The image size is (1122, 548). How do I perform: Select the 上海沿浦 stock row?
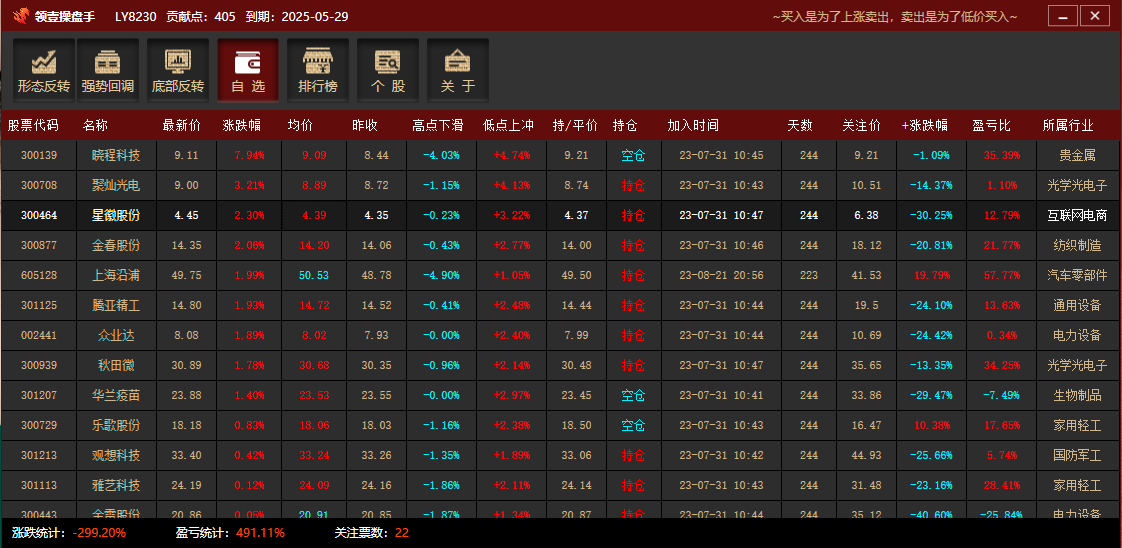point(116,276)
